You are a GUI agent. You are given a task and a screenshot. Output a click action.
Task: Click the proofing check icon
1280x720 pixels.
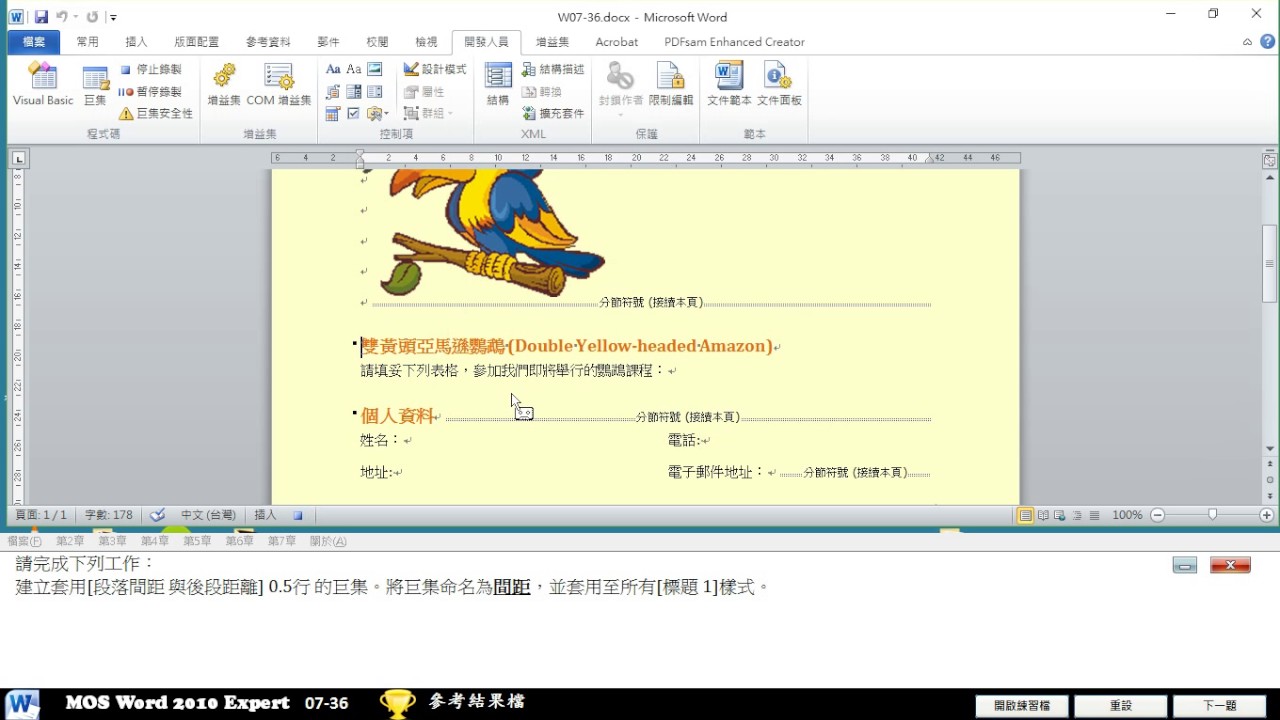click(x=157, y=515)
